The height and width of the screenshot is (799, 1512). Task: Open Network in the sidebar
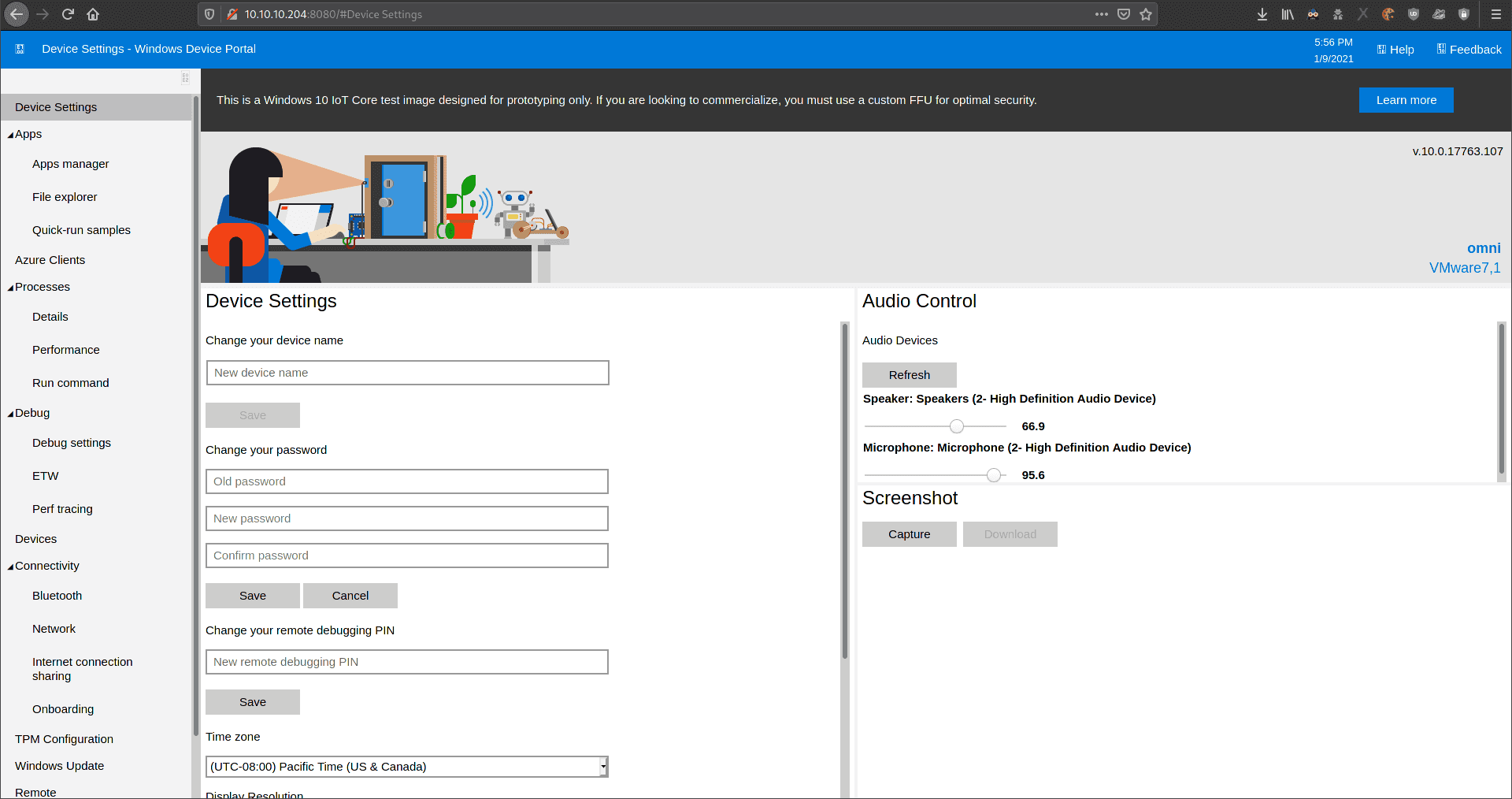54,629
